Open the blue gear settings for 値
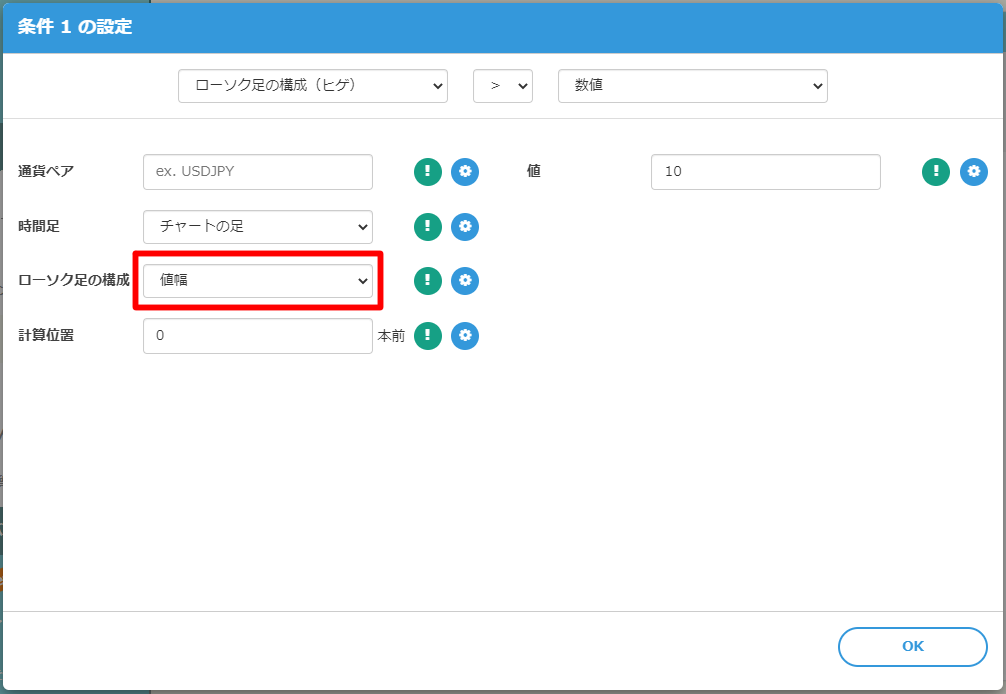The image size is (1006, 694). (974, 172)
